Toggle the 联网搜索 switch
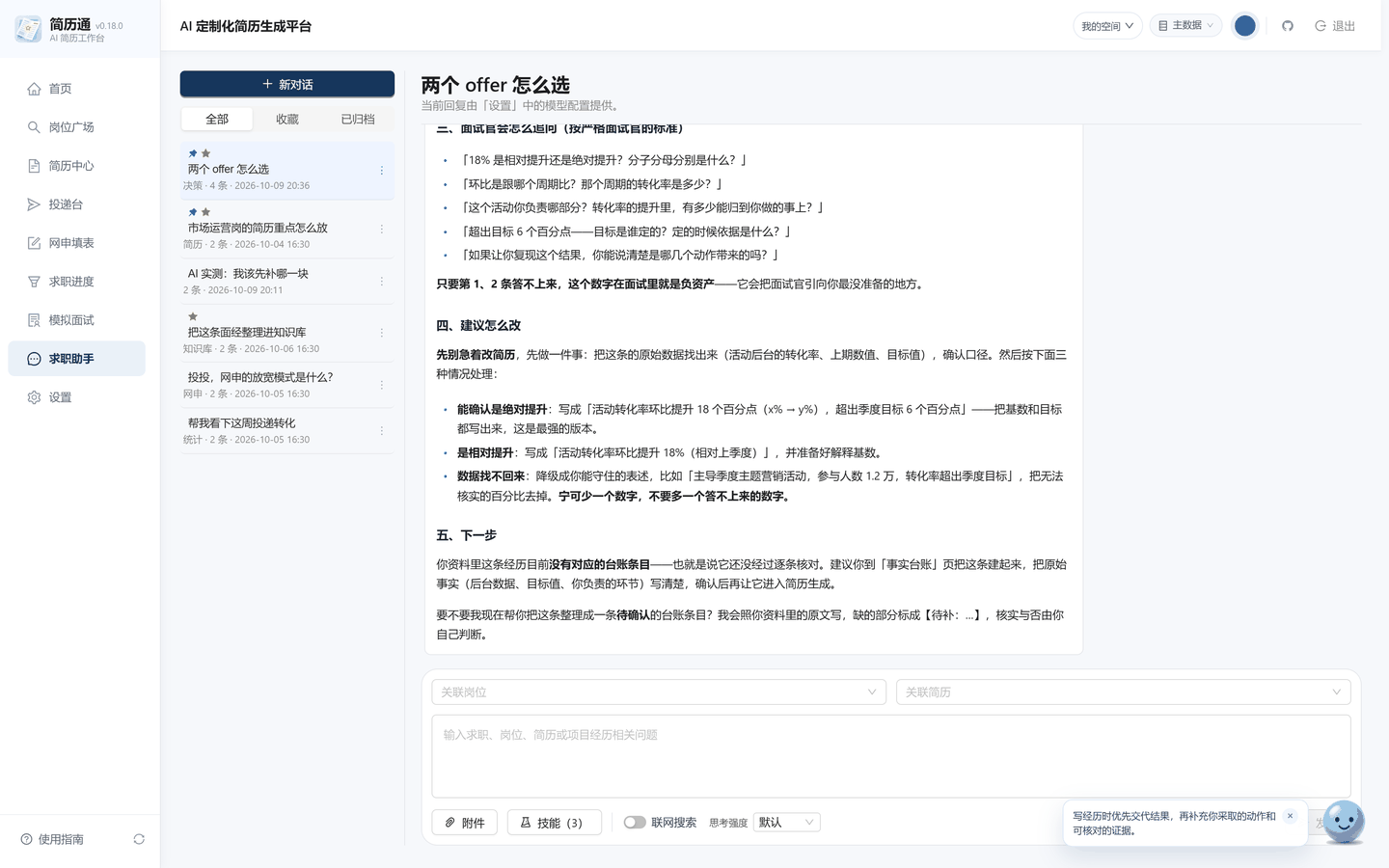This screenshot has width=1389, height=868. [x=634, y=823]
